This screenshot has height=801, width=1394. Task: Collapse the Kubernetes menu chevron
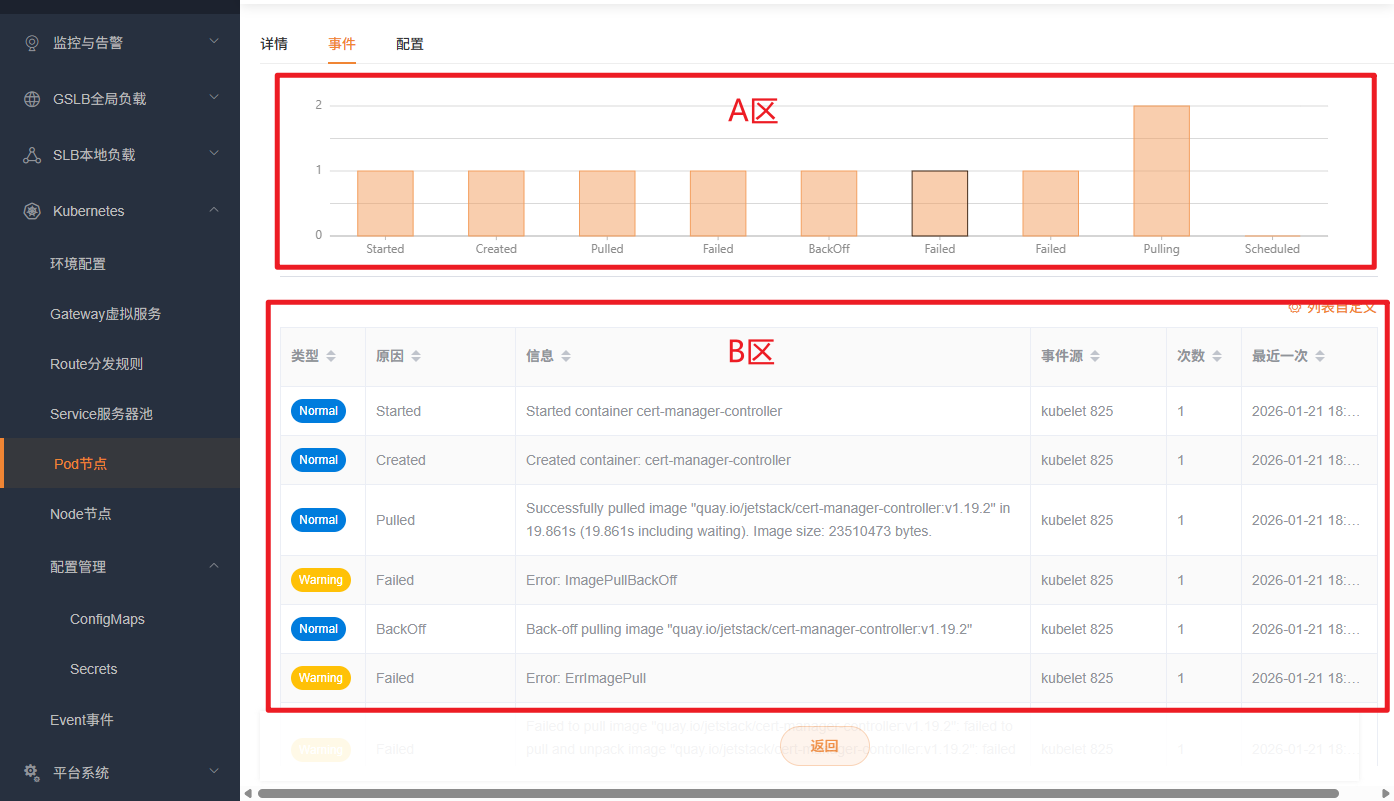coord(214,210)
